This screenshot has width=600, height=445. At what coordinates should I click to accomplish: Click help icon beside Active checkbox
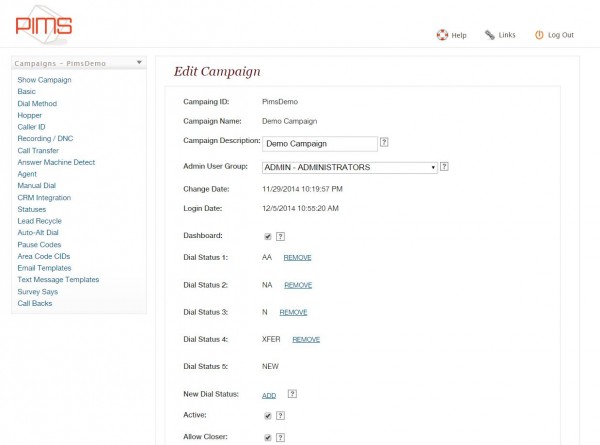280,415
